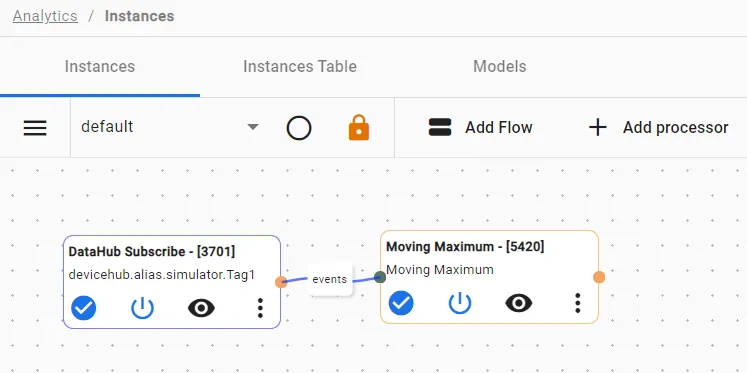Click the Instances breadcrumb text
Image resolution: width=747 pixels, height=373 pixels.
point(140,16)
